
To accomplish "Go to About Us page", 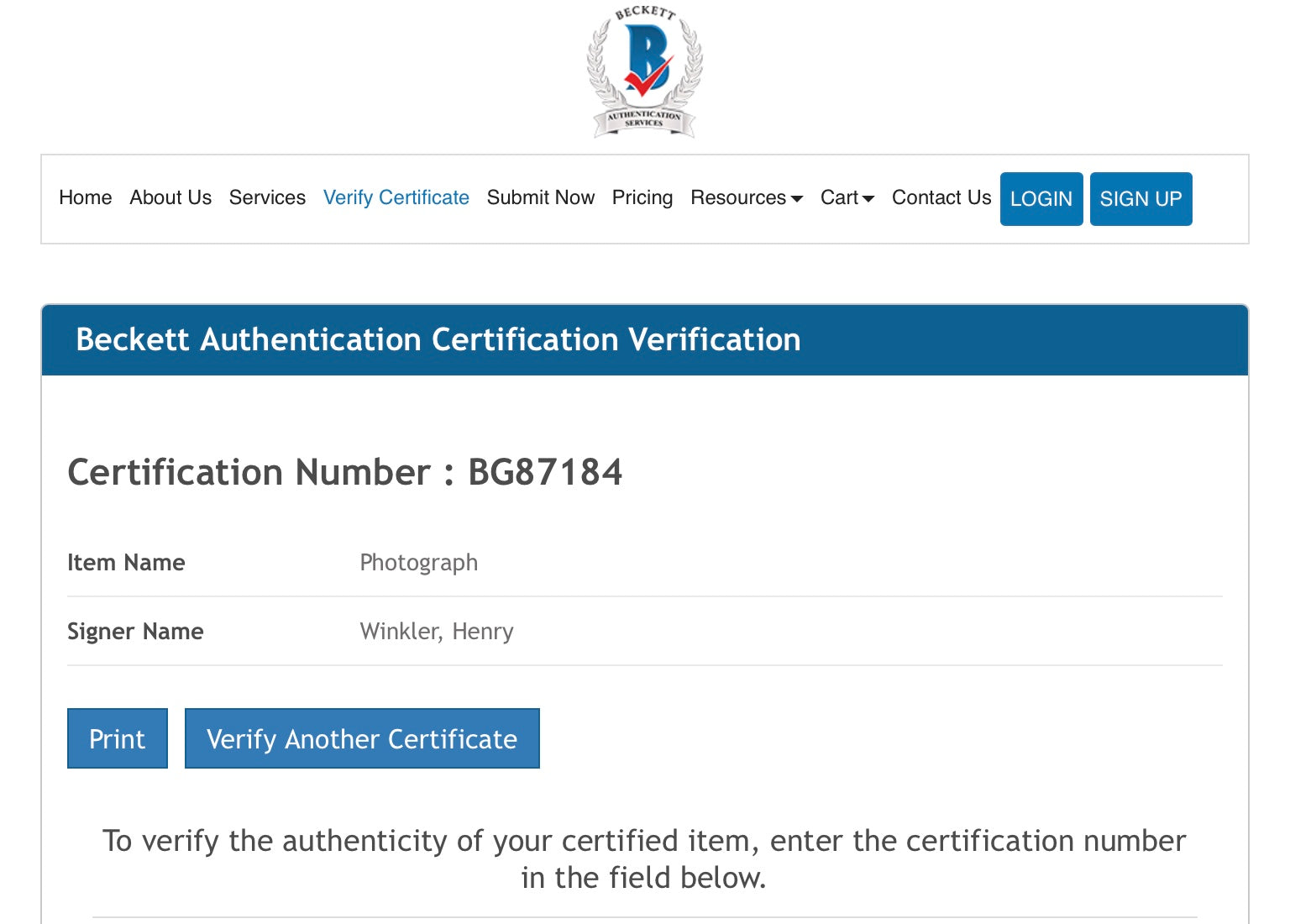I will point(170,197).
